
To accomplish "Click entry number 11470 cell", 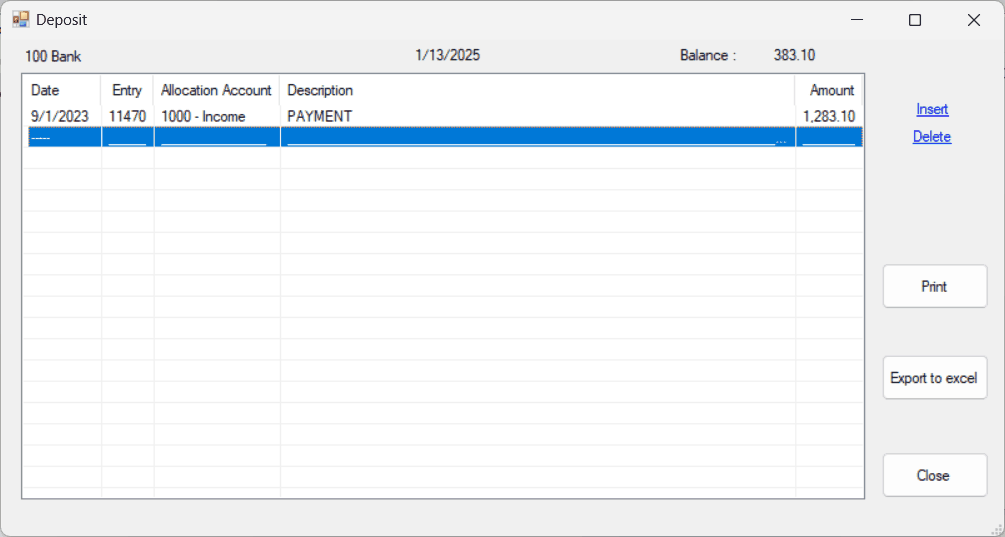I will (x=127, y=117).
